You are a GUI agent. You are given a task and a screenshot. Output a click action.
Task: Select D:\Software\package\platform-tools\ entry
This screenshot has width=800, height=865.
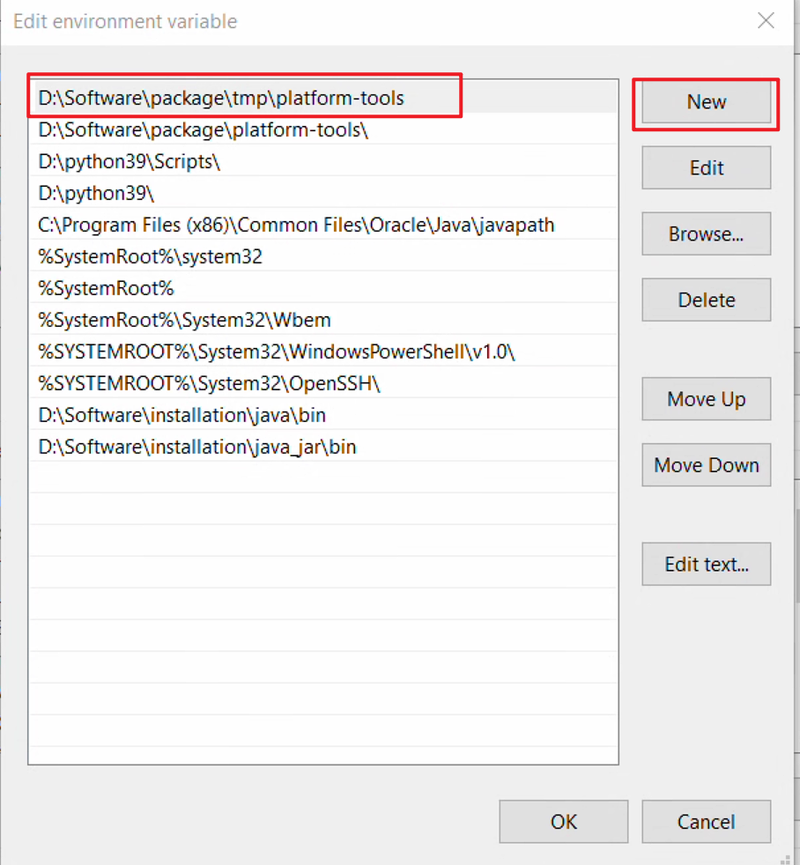pos(323,130)
